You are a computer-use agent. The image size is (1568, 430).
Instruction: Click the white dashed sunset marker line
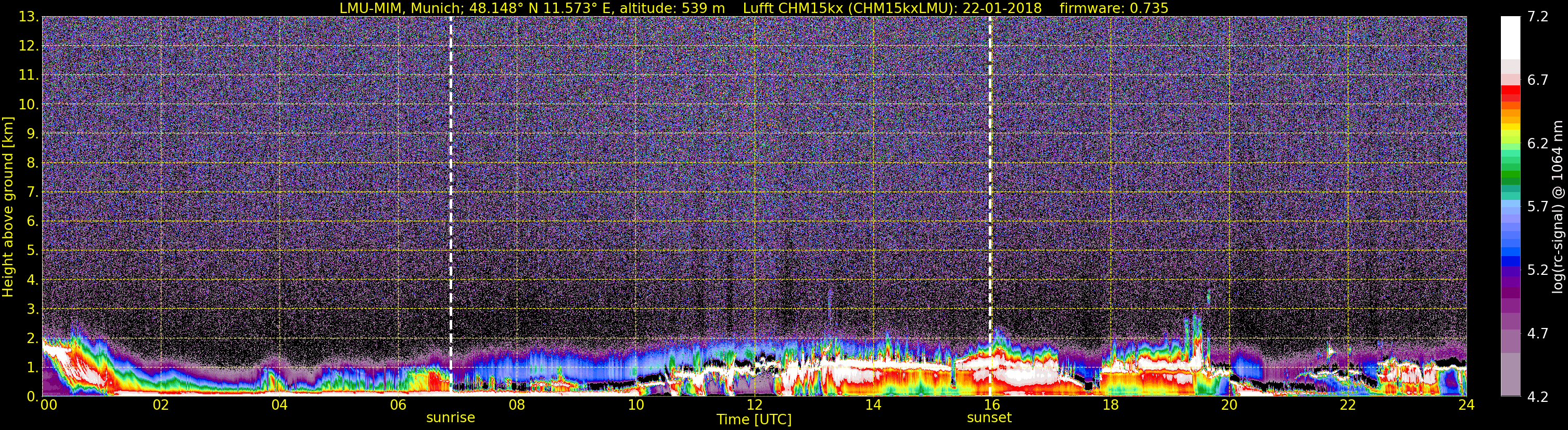click(x=990, y=207)
